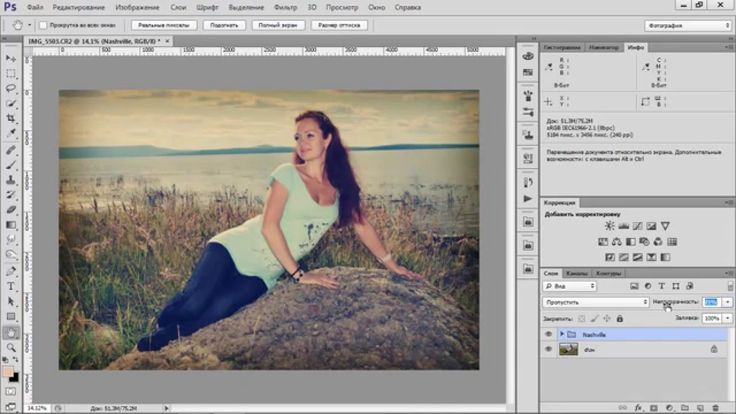Open the blend mode dropdown Пропустить
Viewport: 736px width, 414px height.
596,302
